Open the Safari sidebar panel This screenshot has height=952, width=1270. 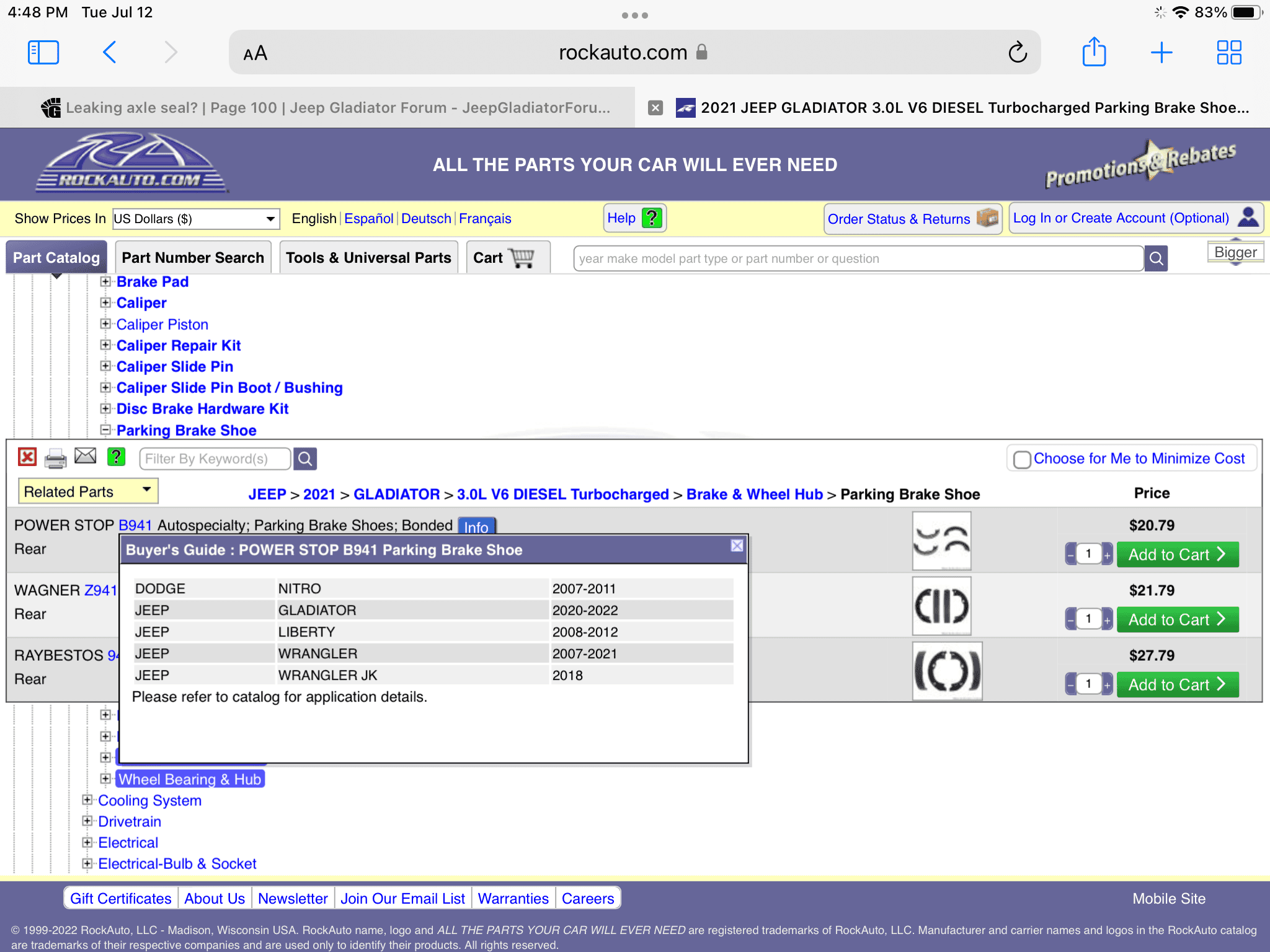click(x=43, y=53)
